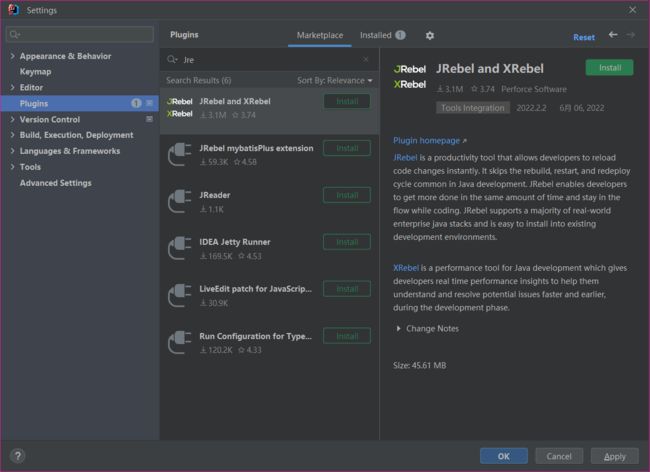
Task: Click the JRebel mybatisPlus extension plug icon
Action: (x=179, y=154)
